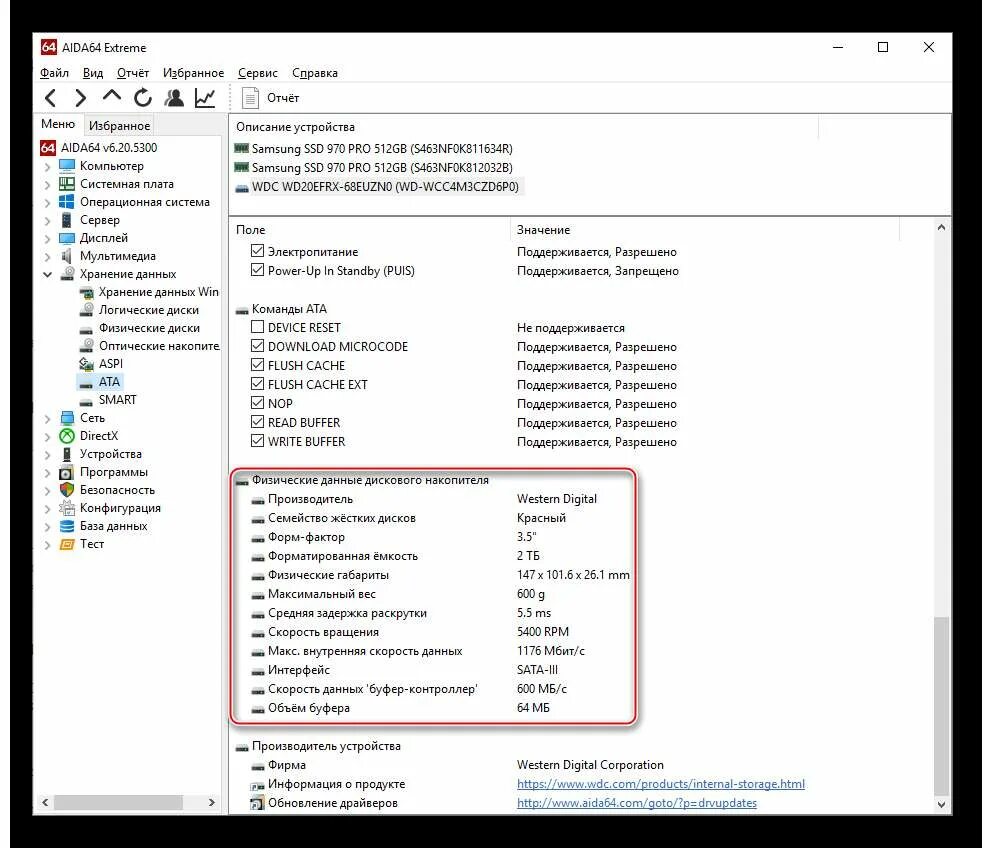Toggle the FLUSH CACHE checkbox
Screen dimensions: 985x848
pyautogui.click(x=257, y=364)
